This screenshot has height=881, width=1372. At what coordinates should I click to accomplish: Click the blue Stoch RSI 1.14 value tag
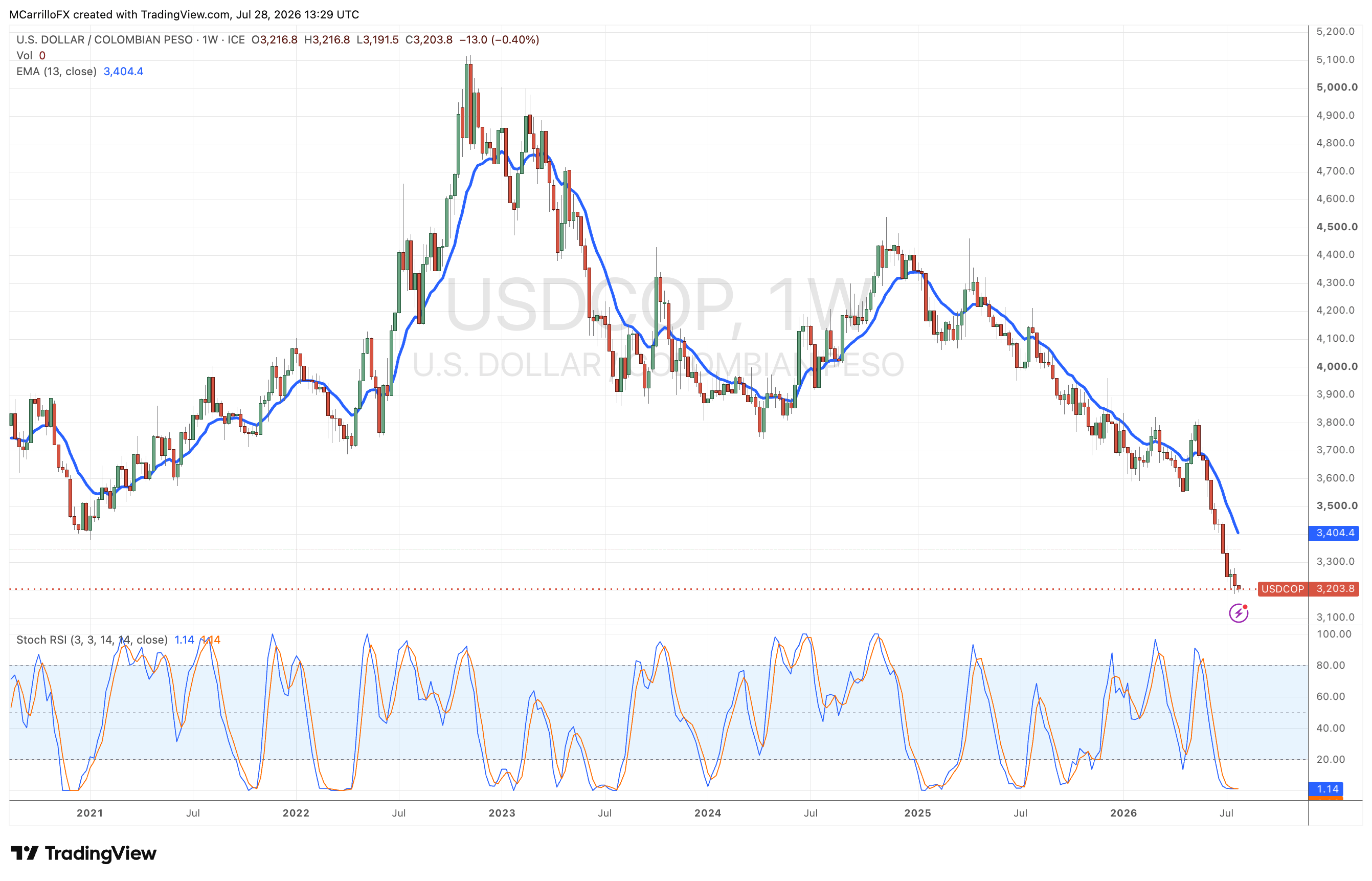point(1325,789)
